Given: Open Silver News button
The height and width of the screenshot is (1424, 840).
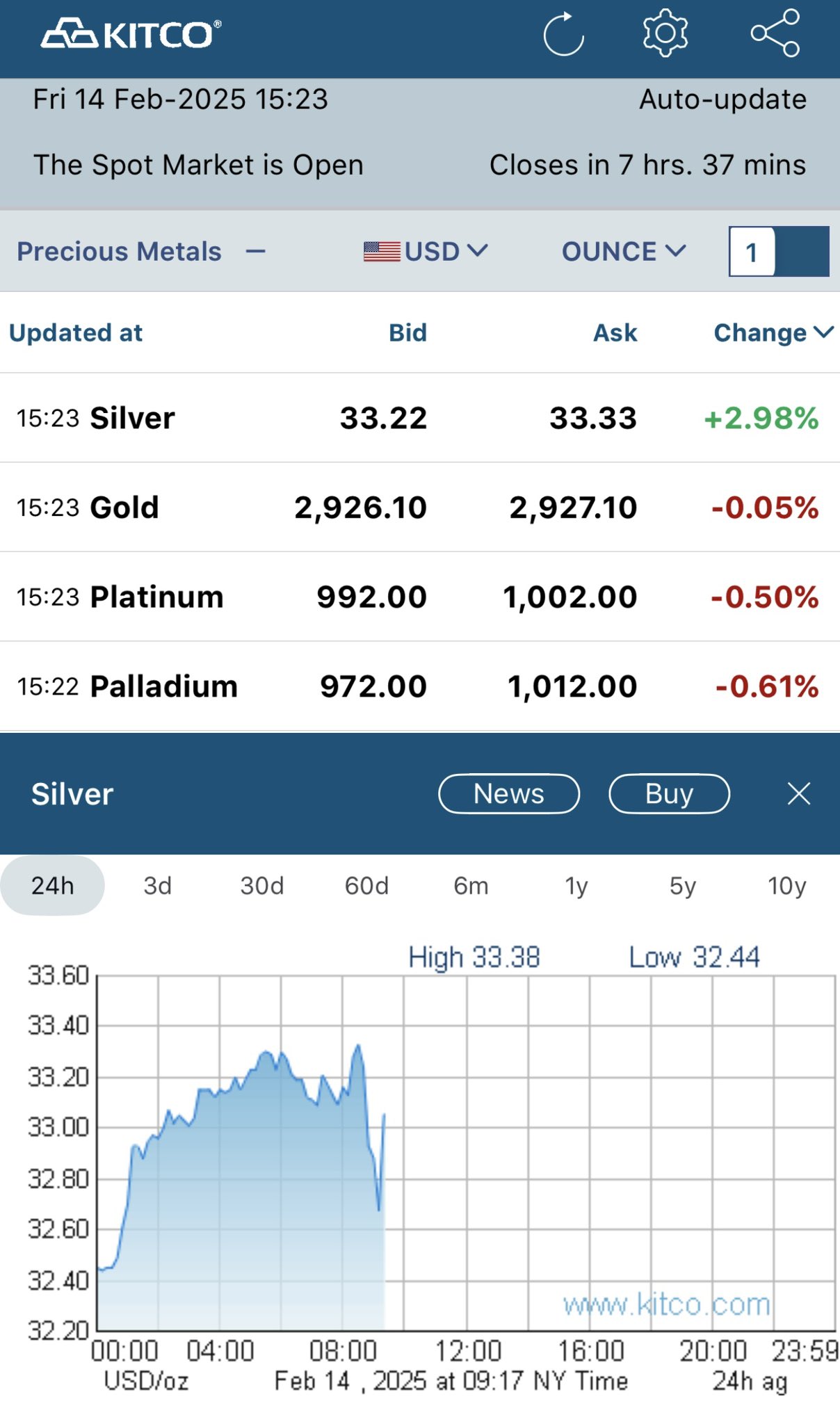Looking at the screenshot, I should 509,793.
